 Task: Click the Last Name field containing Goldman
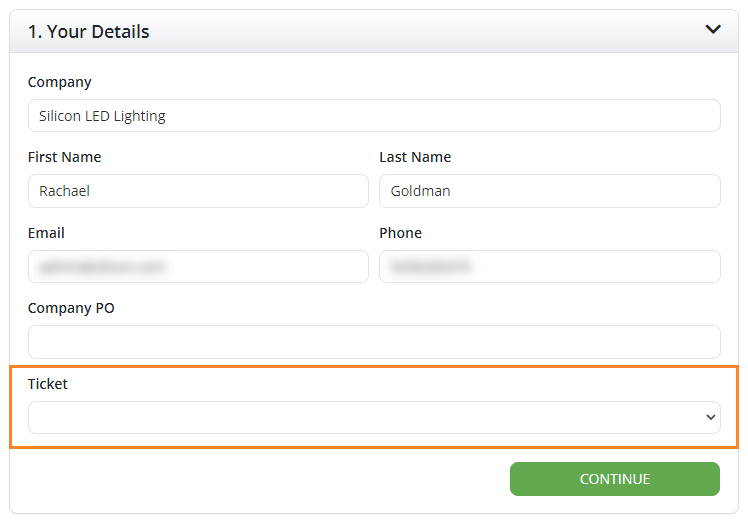tap(549, 191)
